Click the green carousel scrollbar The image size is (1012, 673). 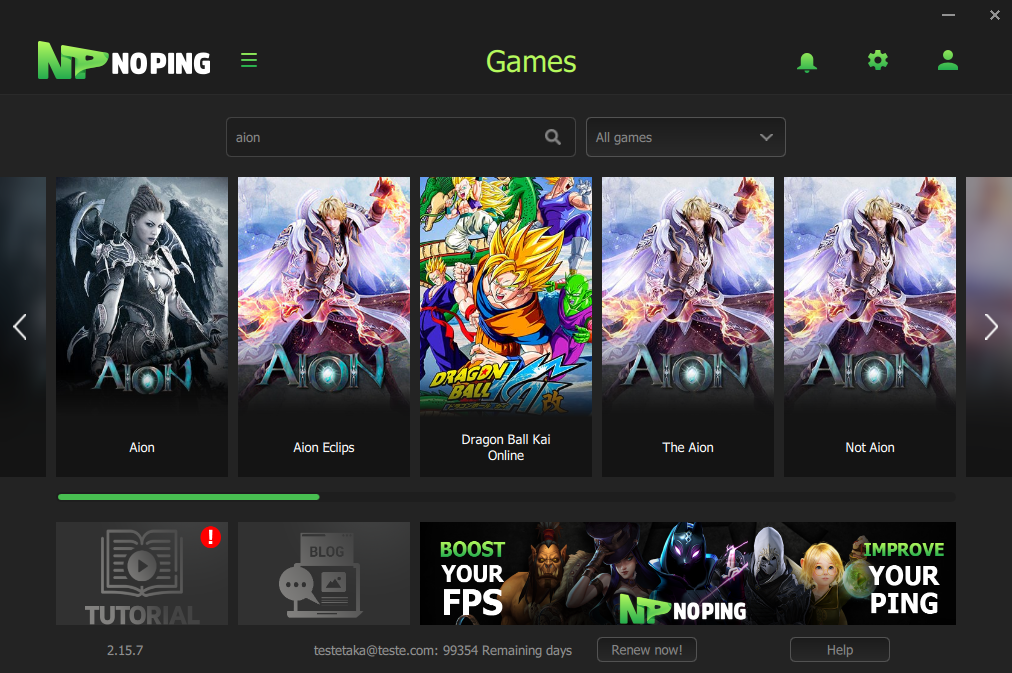pos(188,497)
